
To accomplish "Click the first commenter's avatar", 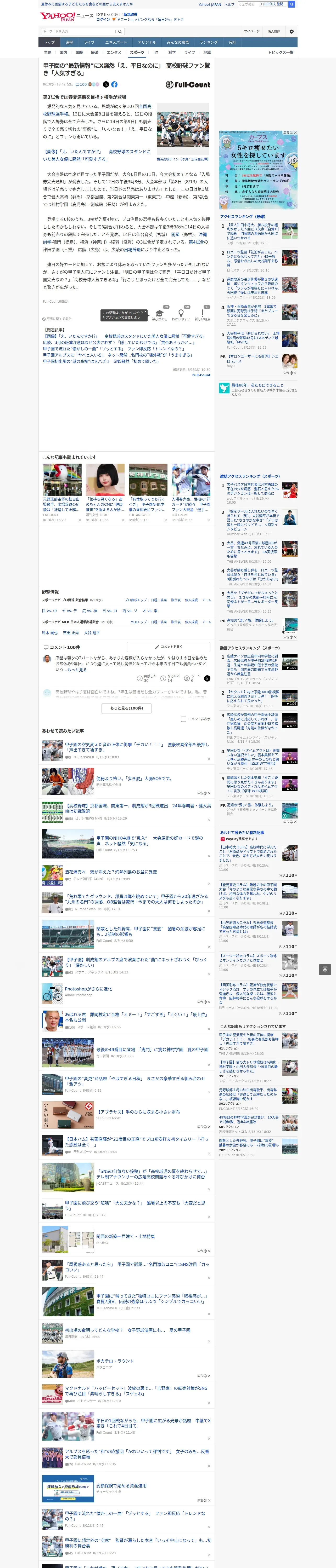I will [47, 659].
